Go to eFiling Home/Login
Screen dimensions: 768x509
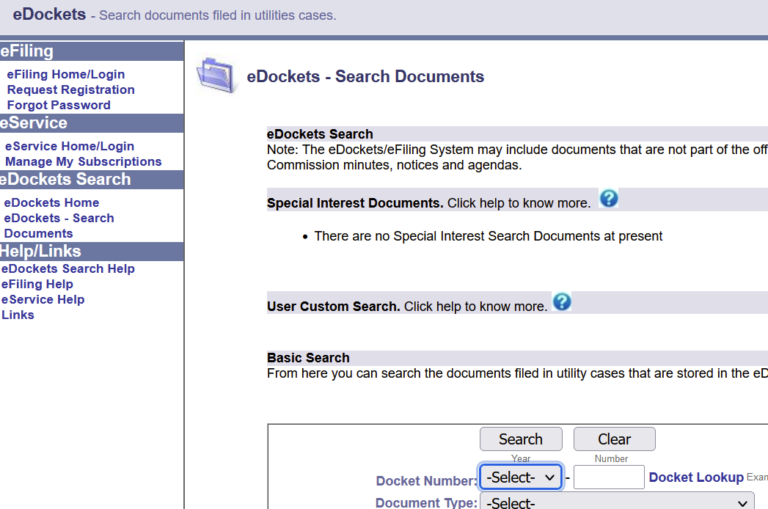tap(66, 74)
